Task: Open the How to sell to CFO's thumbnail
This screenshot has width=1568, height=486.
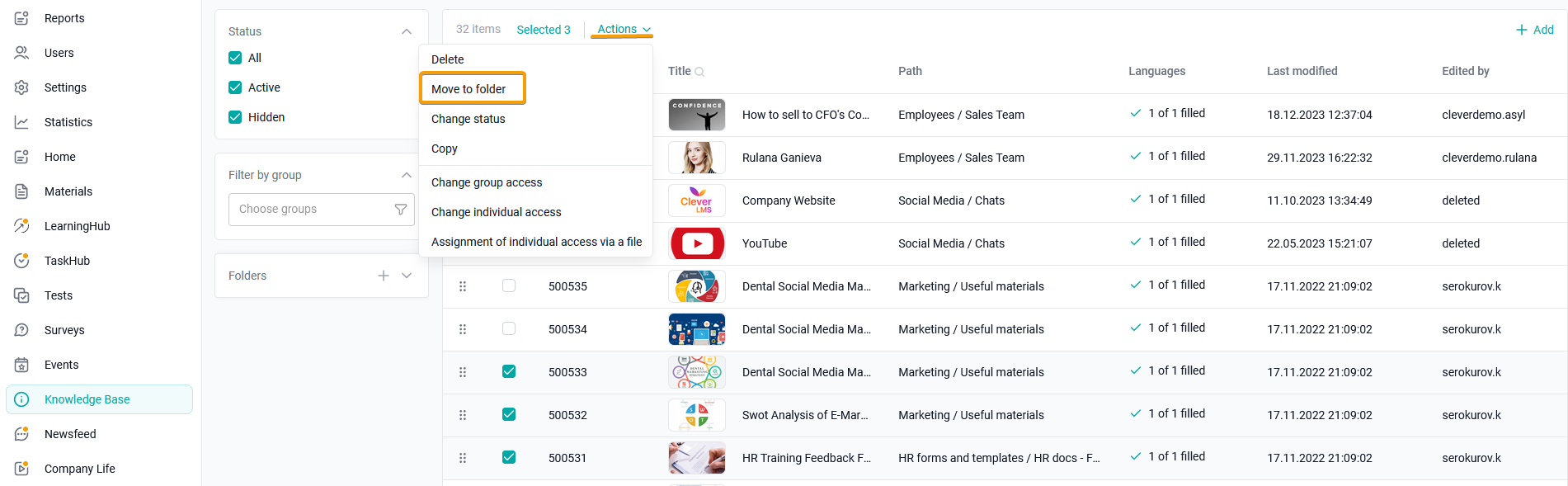Action: point(697,115)
